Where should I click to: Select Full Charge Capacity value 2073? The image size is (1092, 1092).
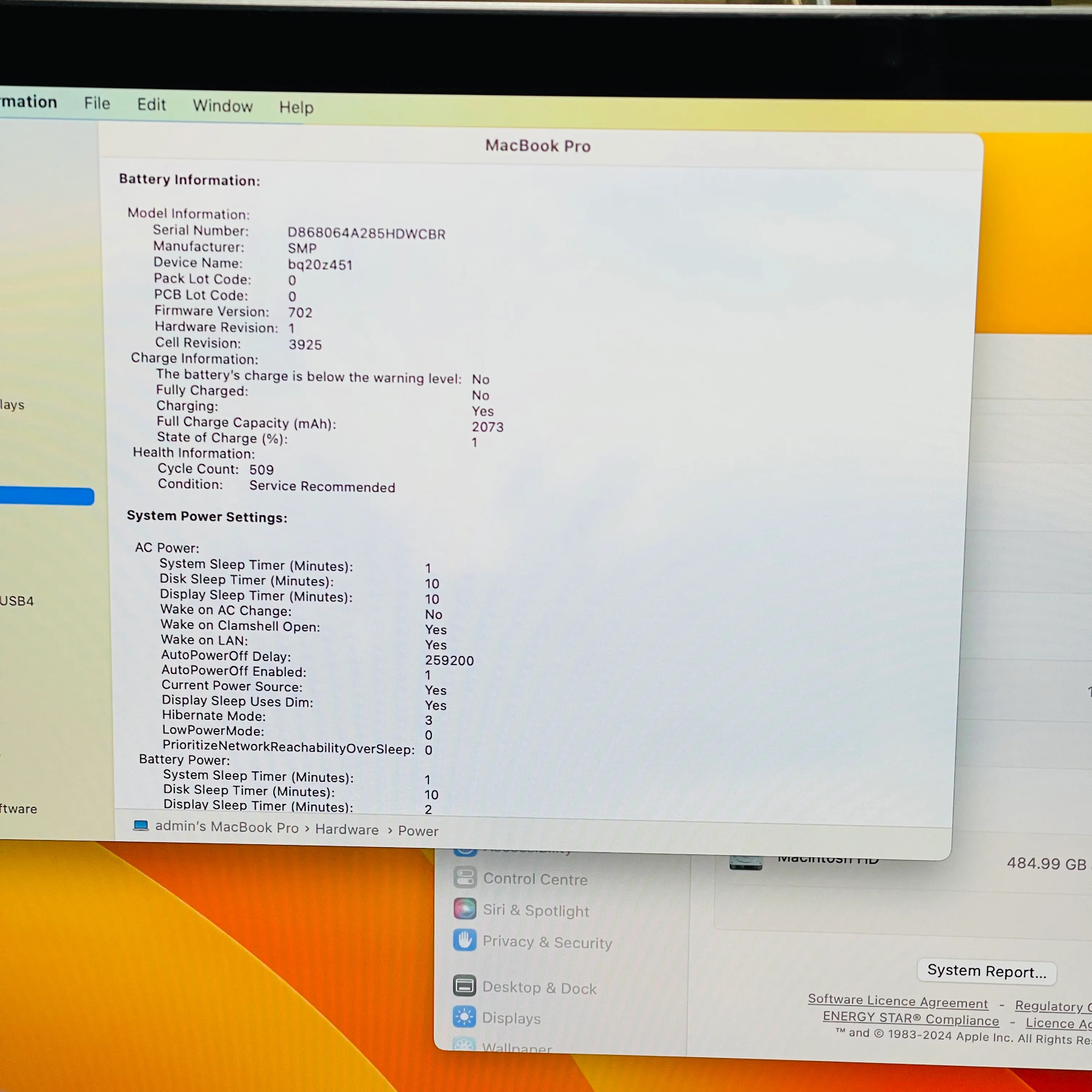488,427
